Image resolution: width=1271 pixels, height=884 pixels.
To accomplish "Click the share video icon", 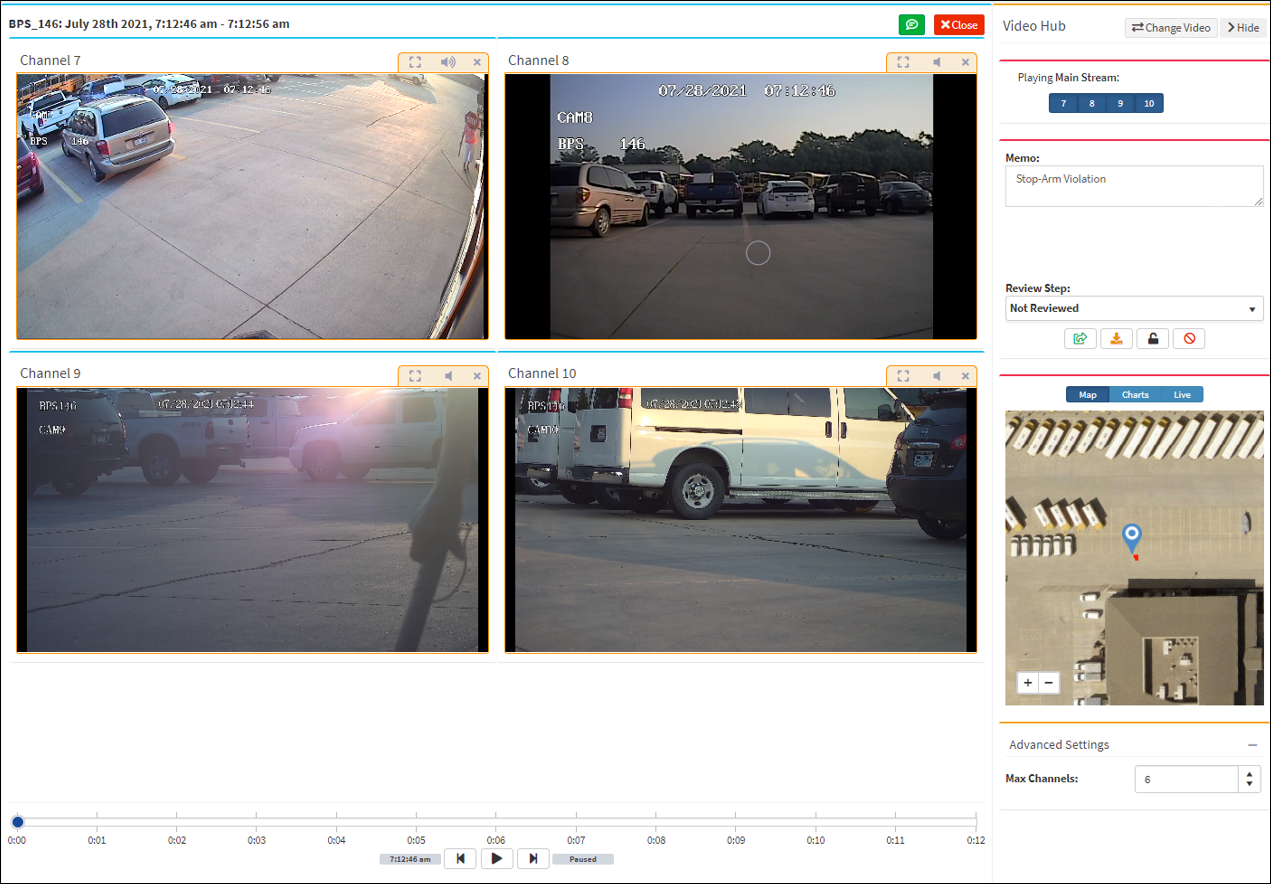I will click(1080, 339).
